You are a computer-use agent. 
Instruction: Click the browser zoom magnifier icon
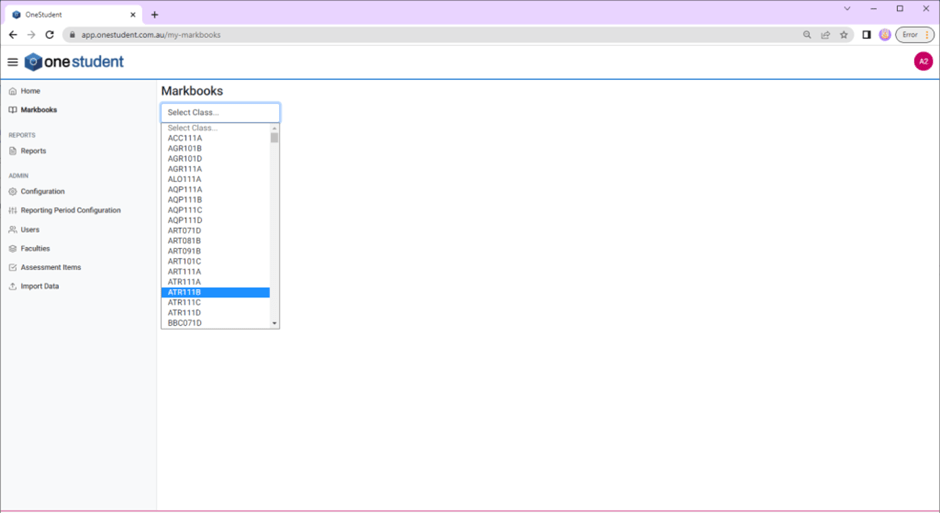pyautogui.click(x=807, y=34)
